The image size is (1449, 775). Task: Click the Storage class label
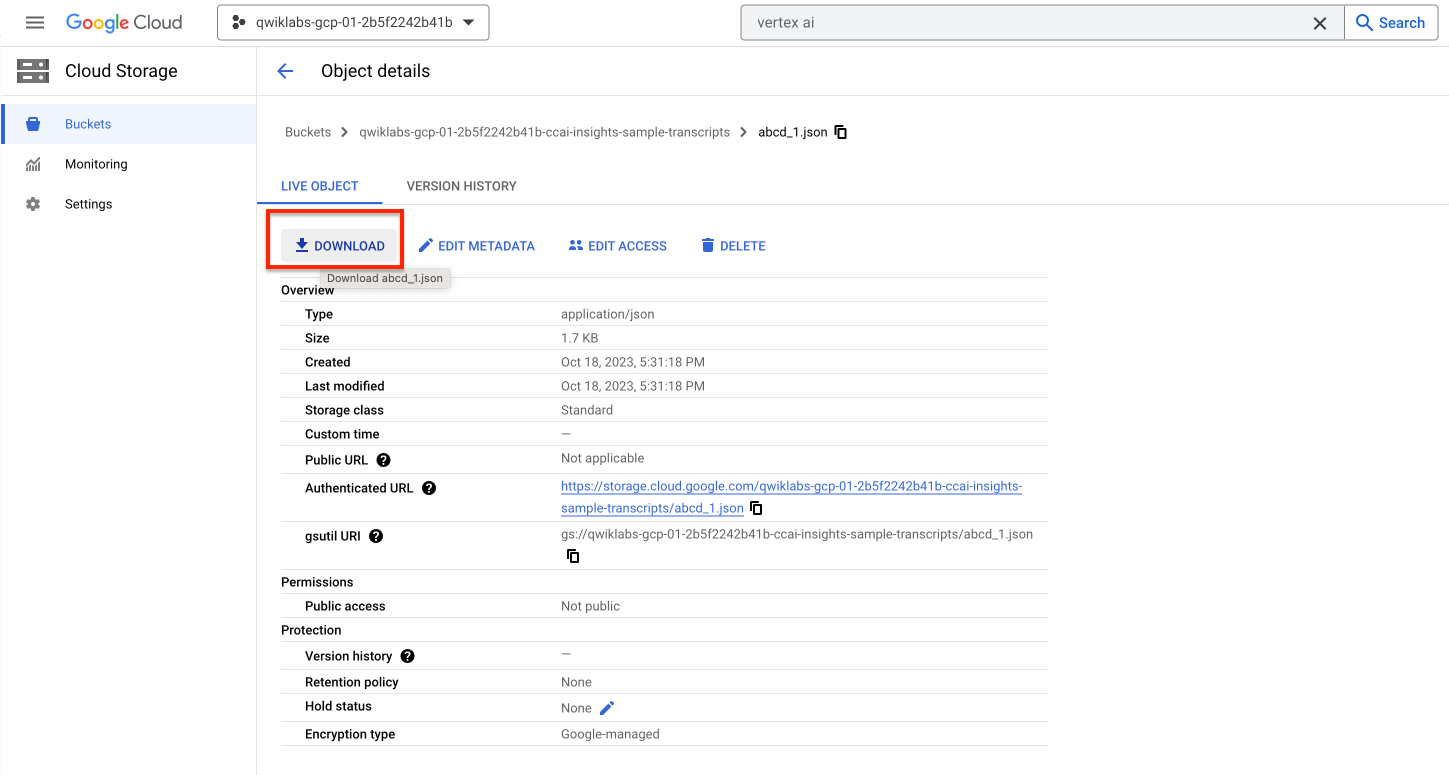[344, 410]
